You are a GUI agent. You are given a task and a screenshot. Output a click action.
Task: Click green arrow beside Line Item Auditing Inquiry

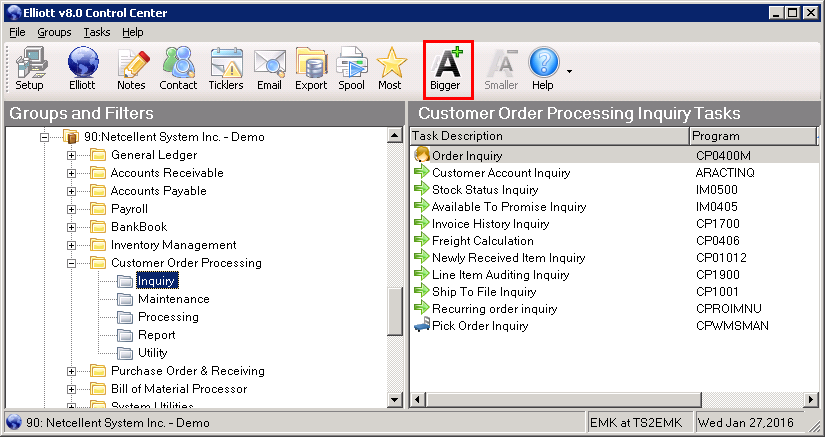tap(421, 274)
